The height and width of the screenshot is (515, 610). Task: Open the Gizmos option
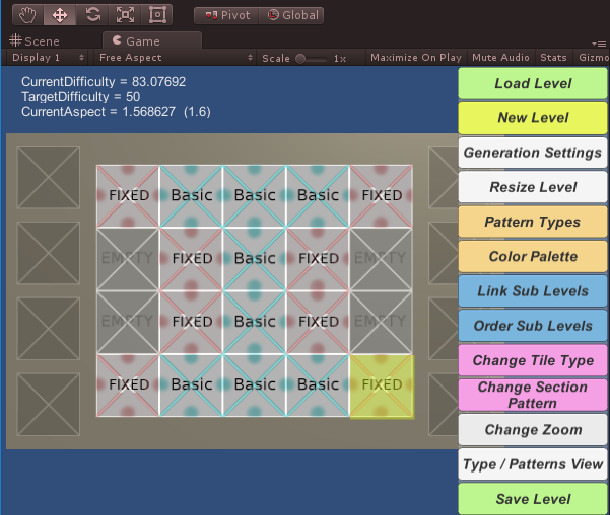[x=593, y=58]
